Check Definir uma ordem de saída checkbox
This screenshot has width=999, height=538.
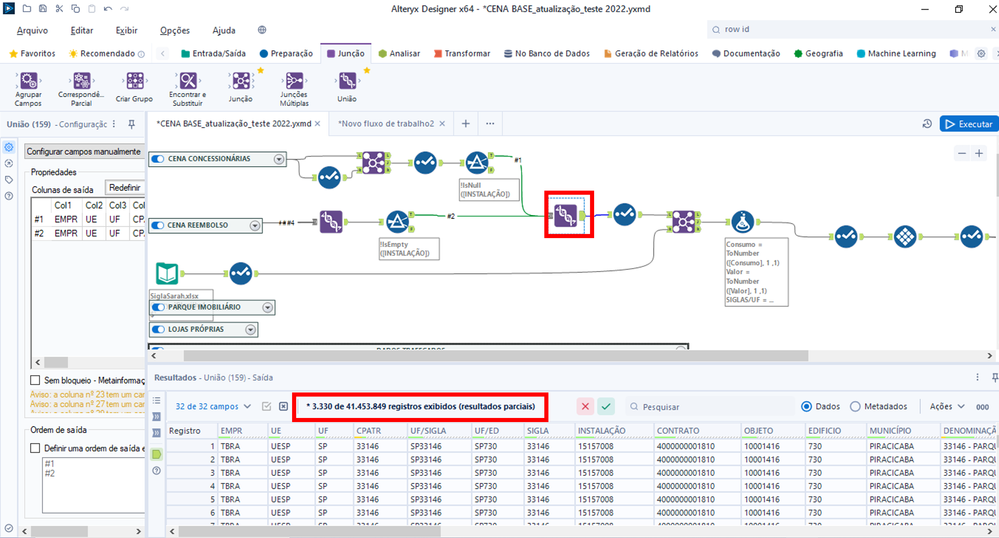coord(35,448)
